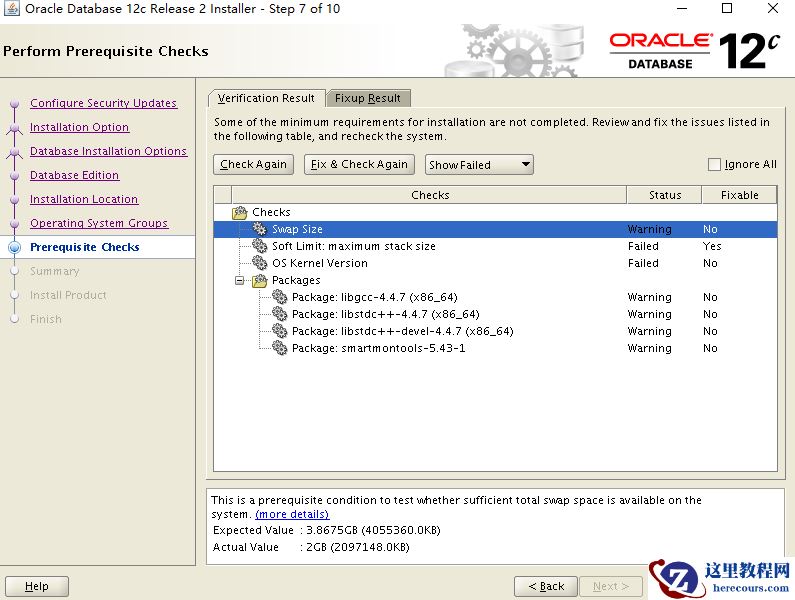Switch to the Verification Result tab

(266, 98)
